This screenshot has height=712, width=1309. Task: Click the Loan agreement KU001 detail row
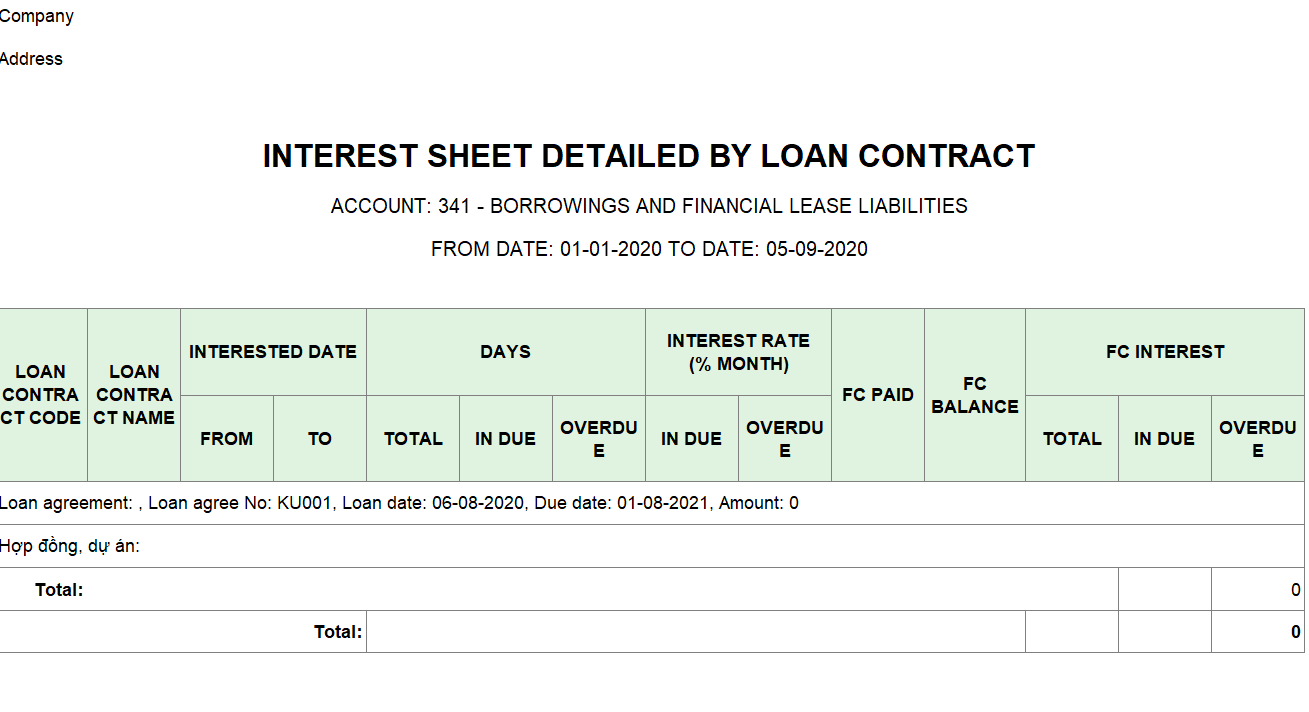652,503
